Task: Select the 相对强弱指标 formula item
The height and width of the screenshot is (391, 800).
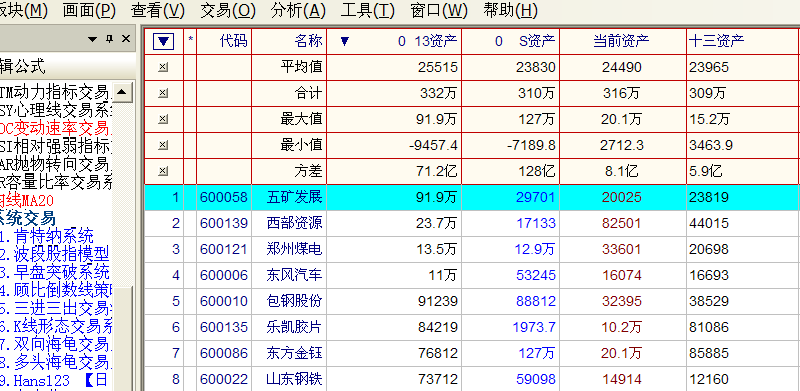Action: [56, 146]
